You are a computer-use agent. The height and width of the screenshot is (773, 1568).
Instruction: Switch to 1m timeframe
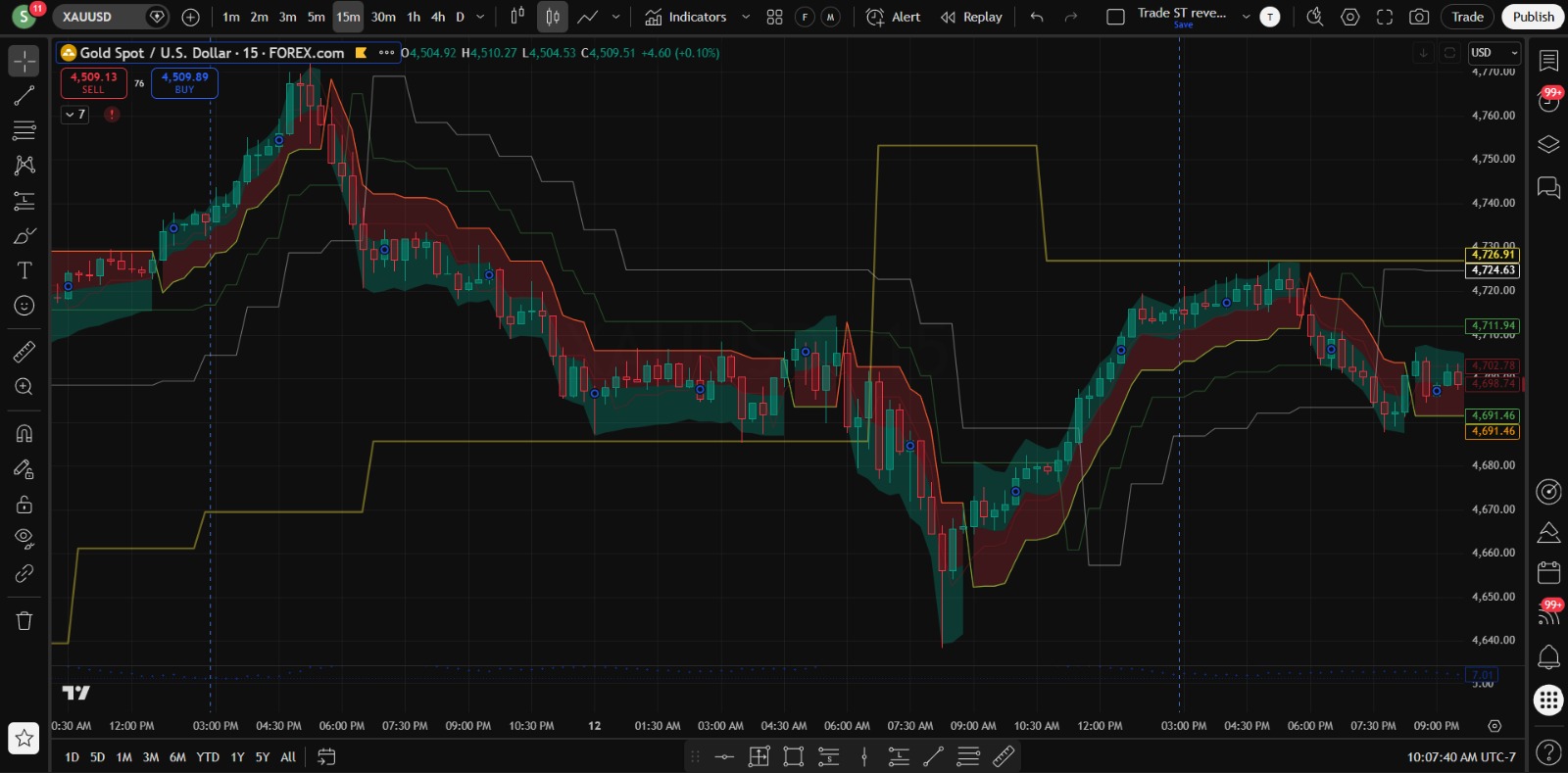231,17
